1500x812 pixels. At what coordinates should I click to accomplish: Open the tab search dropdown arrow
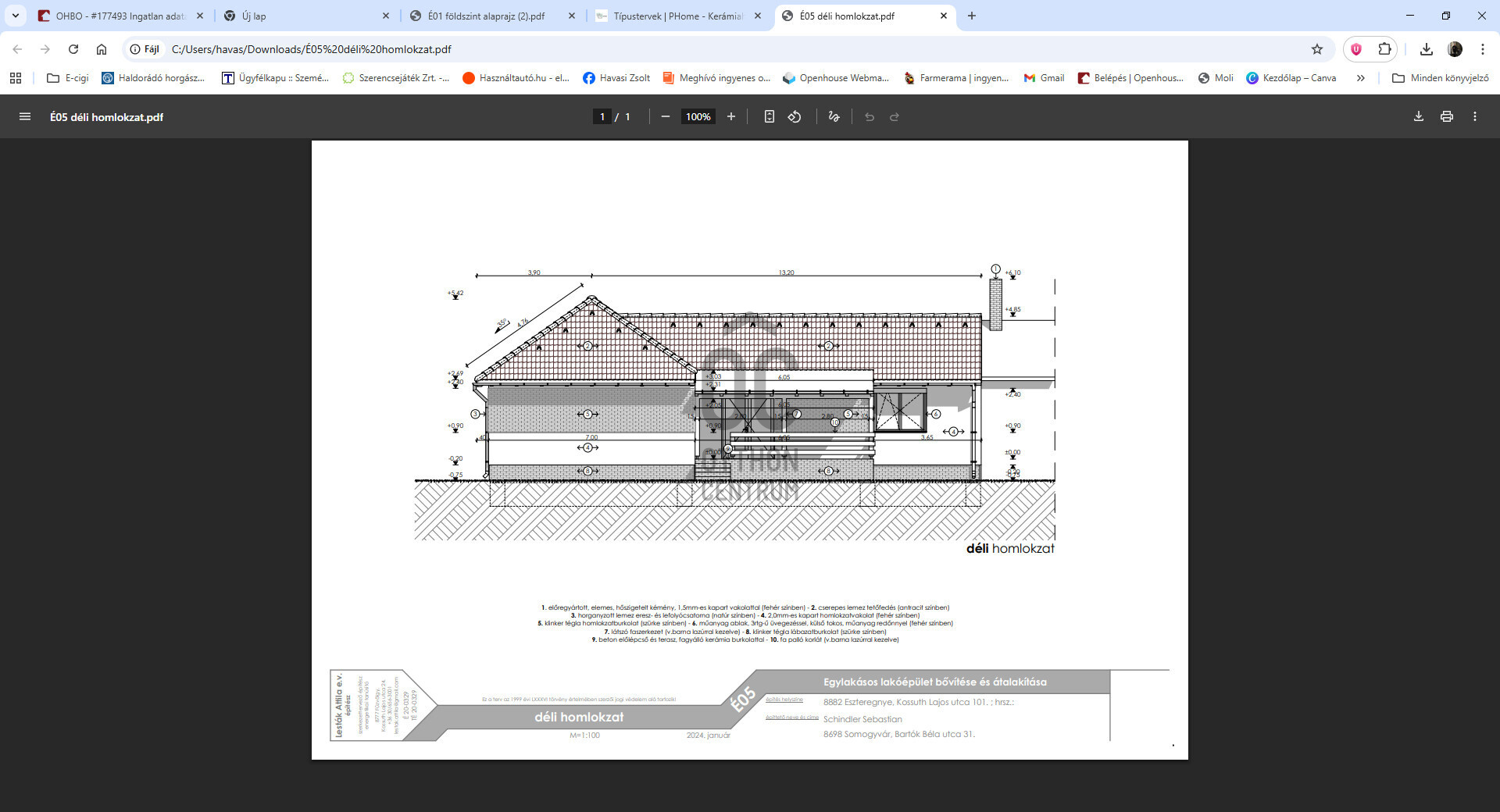(x=16, y=16)
